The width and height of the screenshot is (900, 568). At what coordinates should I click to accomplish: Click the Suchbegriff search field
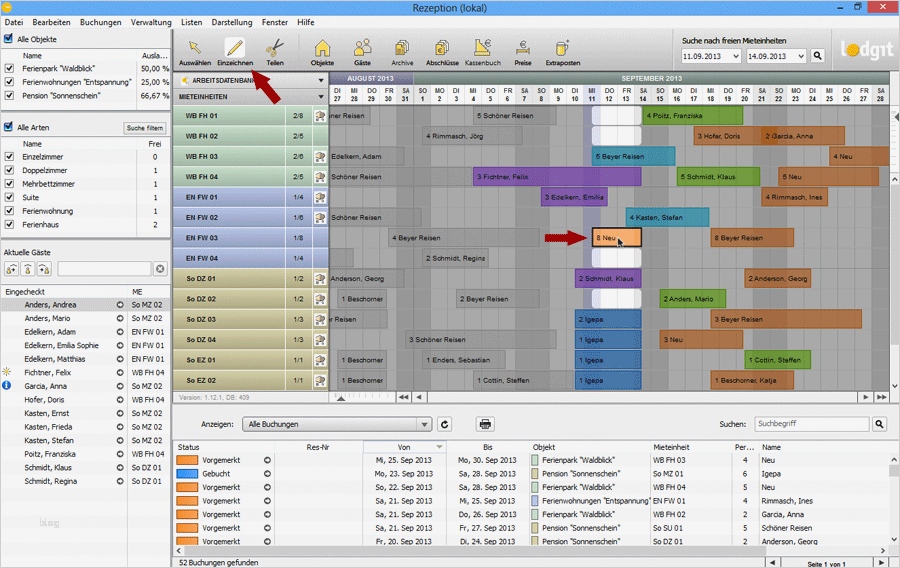[x=812, y=423]
